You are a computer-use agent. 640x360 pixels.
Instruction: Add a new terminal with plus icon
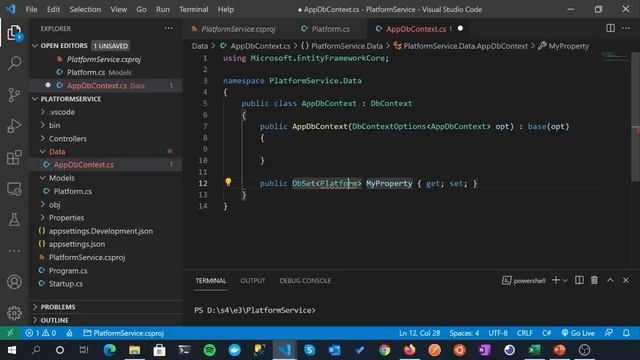[556, 280]
